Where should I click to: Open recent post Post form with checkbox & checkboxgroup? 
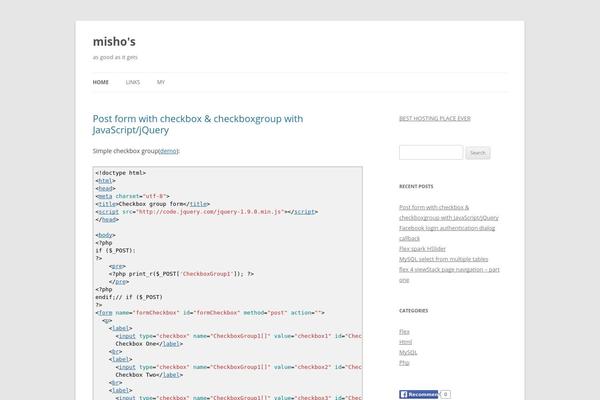coord(448,212)
